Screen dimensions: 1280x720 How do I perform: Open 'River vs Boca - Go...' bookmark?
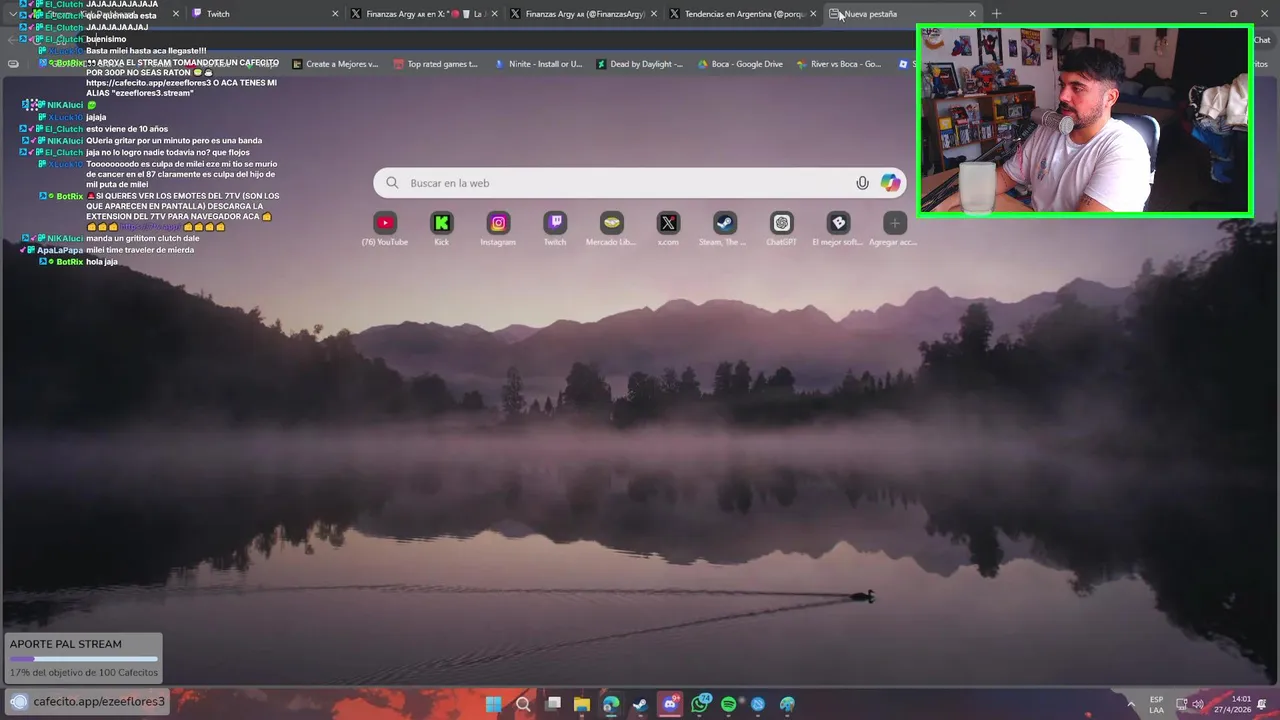click(839, 64)
